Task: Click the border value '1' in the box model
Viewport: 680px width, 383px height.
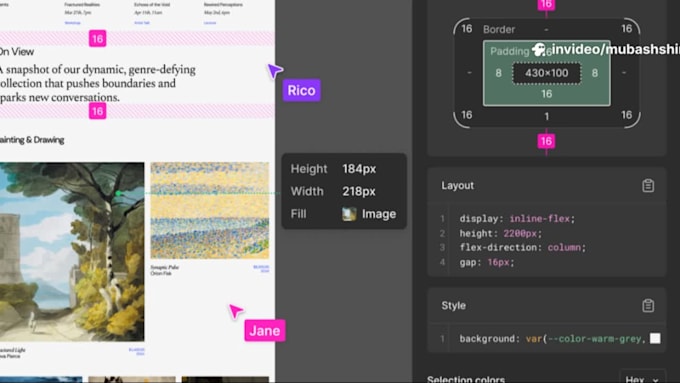Action: pyautogui.click(x=546, y=116)
